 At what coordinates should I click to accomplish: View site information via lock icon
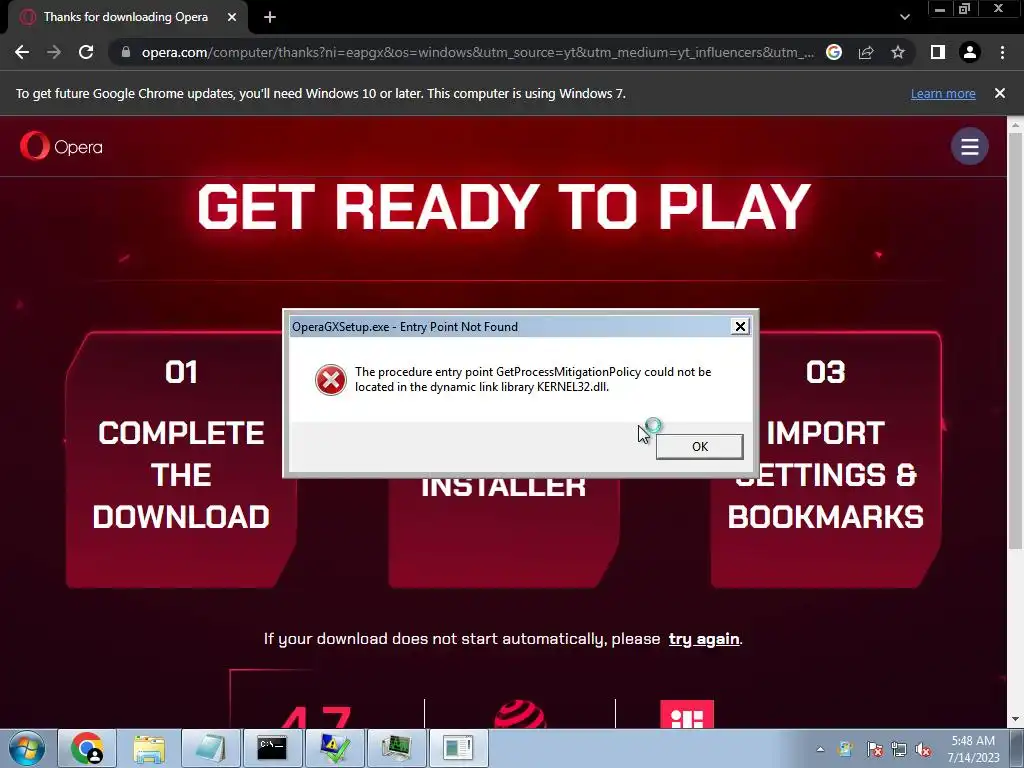pos(125,52)
